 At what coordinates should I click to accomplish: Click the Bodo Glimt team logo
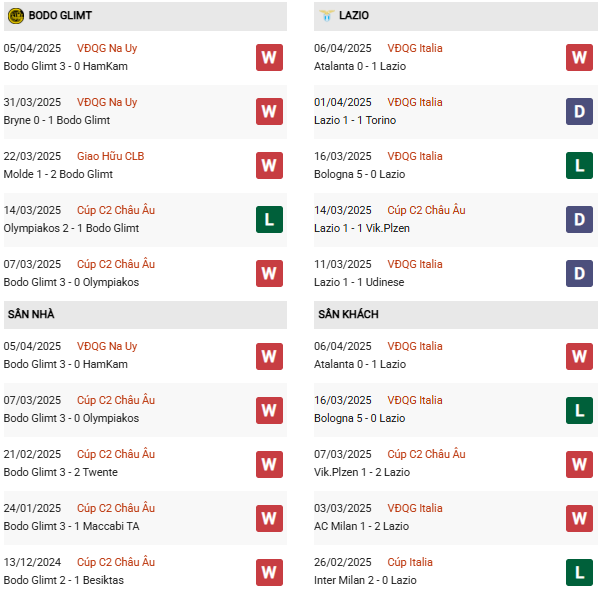16,16
